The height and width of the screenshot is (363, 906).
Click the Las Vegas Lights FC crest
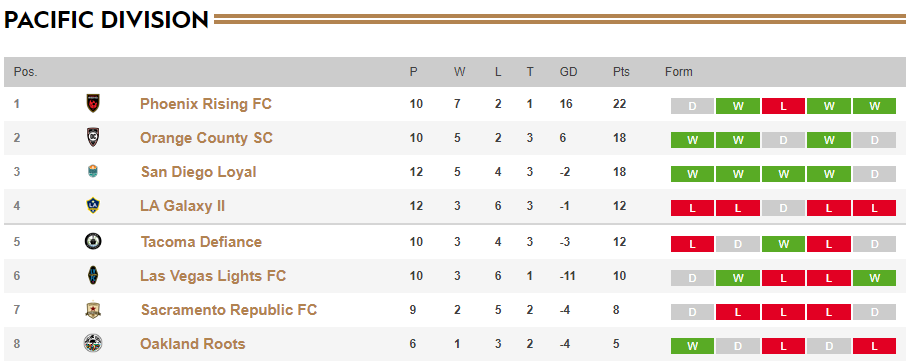(92, 275)
